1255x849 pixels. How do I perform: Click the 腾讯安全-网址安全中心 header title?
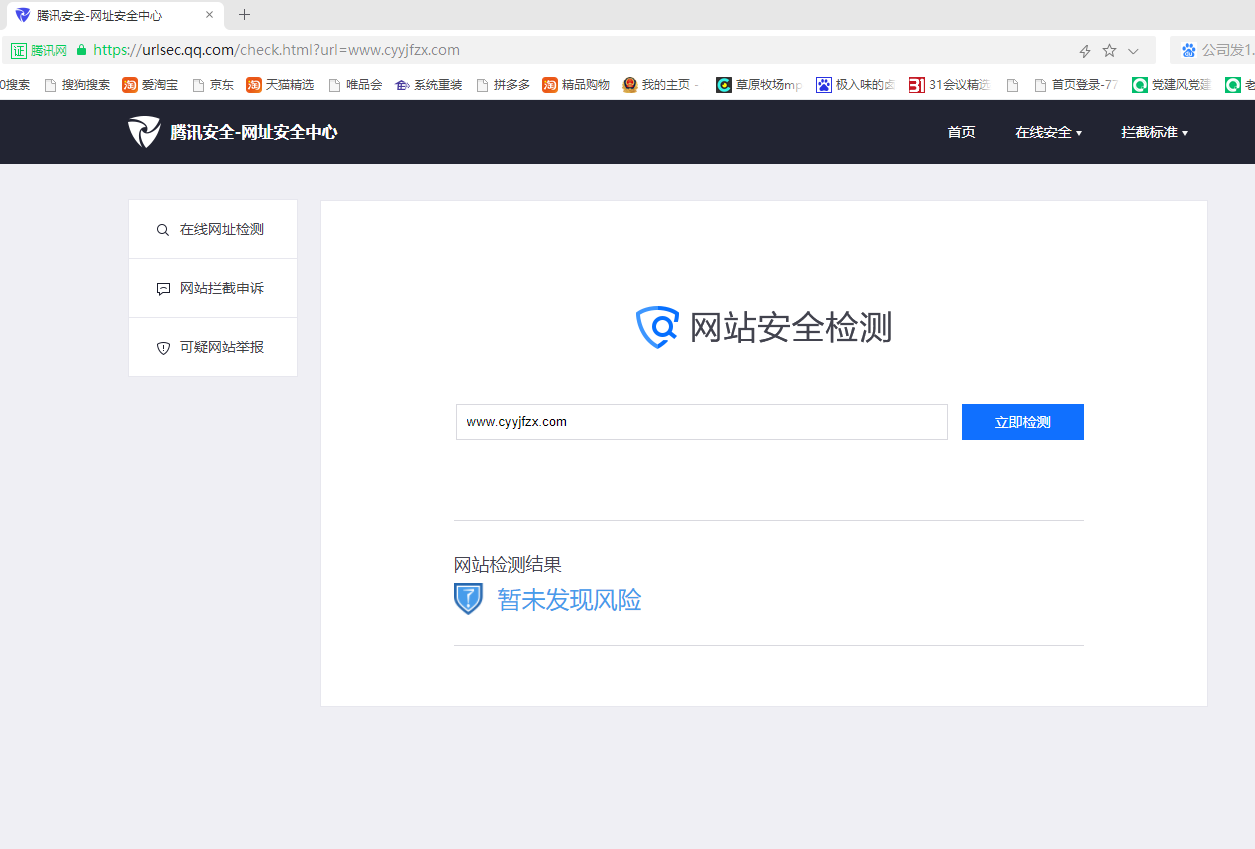[x=254, y=132]
